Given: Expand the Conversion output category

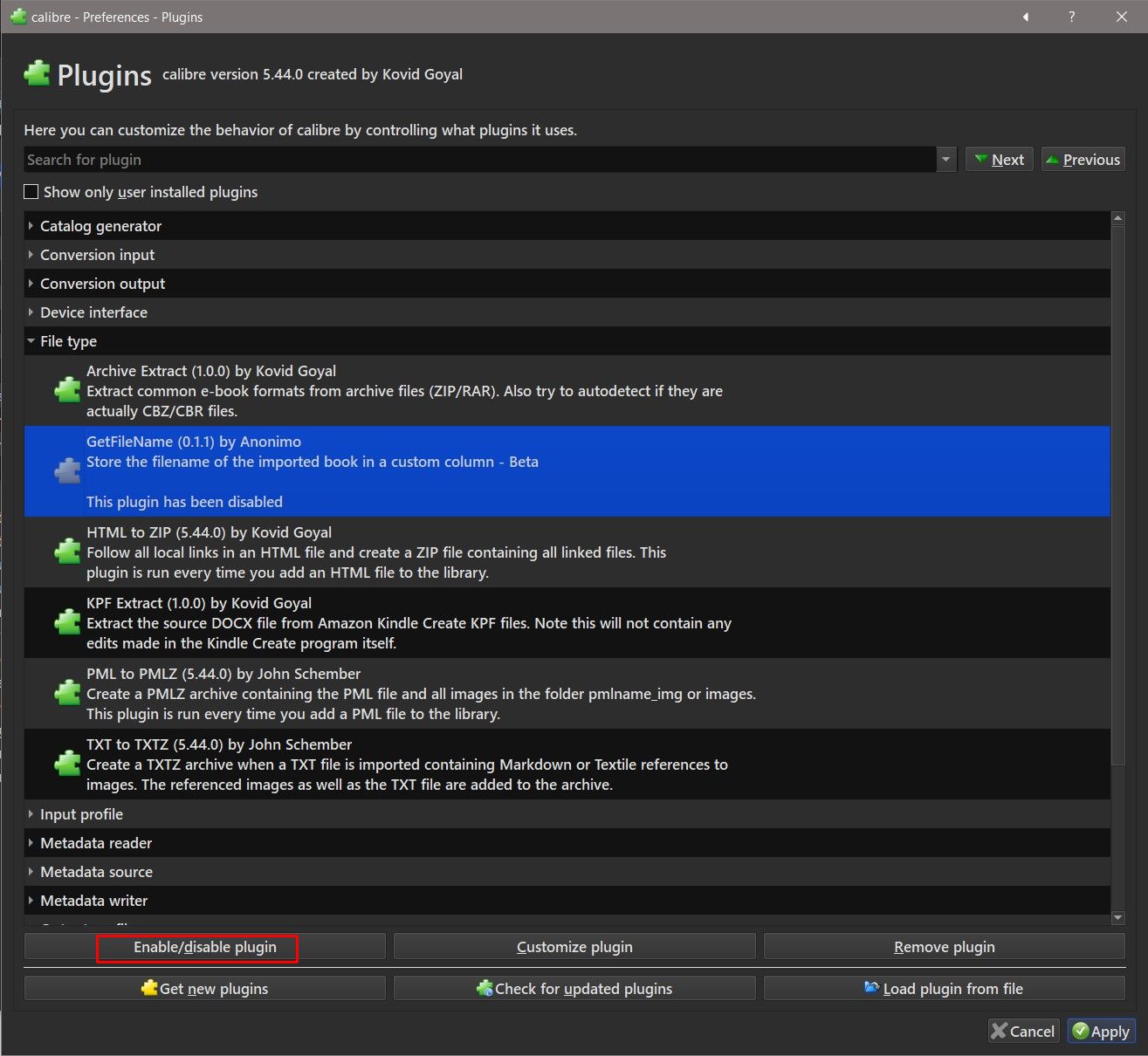Looking at the screenshot, I should [31, 284].
